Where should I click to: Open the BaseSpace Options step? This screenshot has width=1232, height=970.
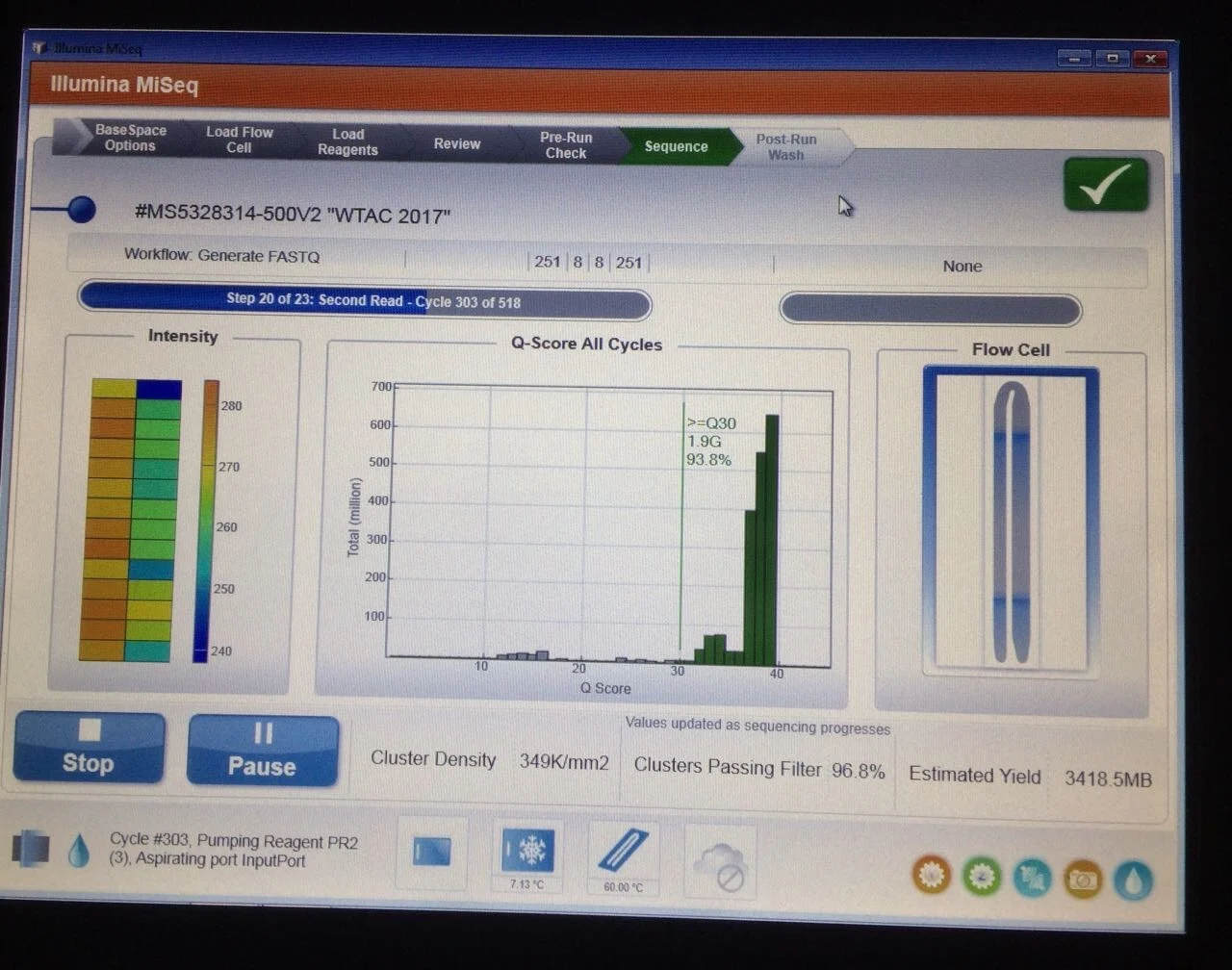pos(130,138)
